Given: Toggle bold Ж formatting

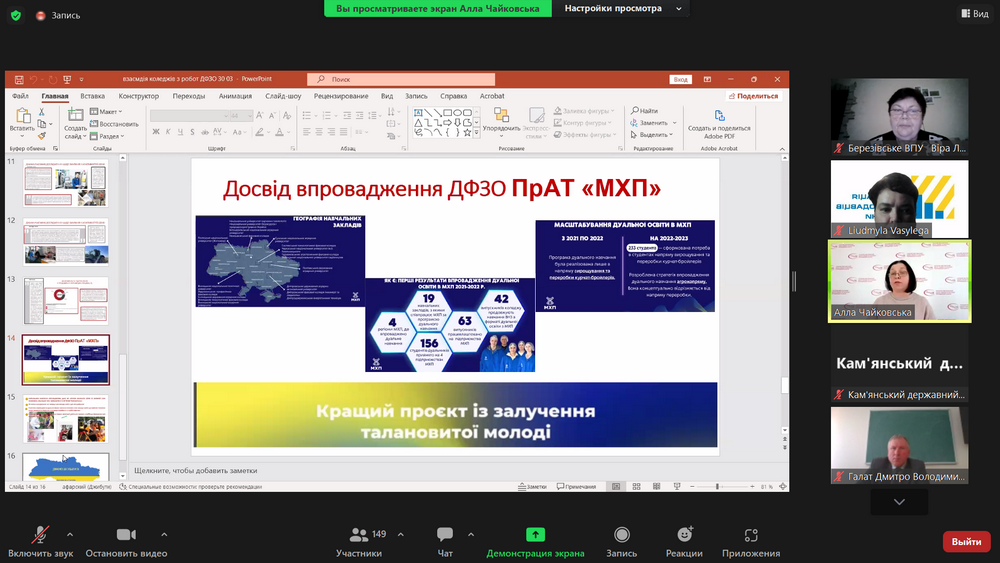Looking at the screenshot, I should (156, 132).
